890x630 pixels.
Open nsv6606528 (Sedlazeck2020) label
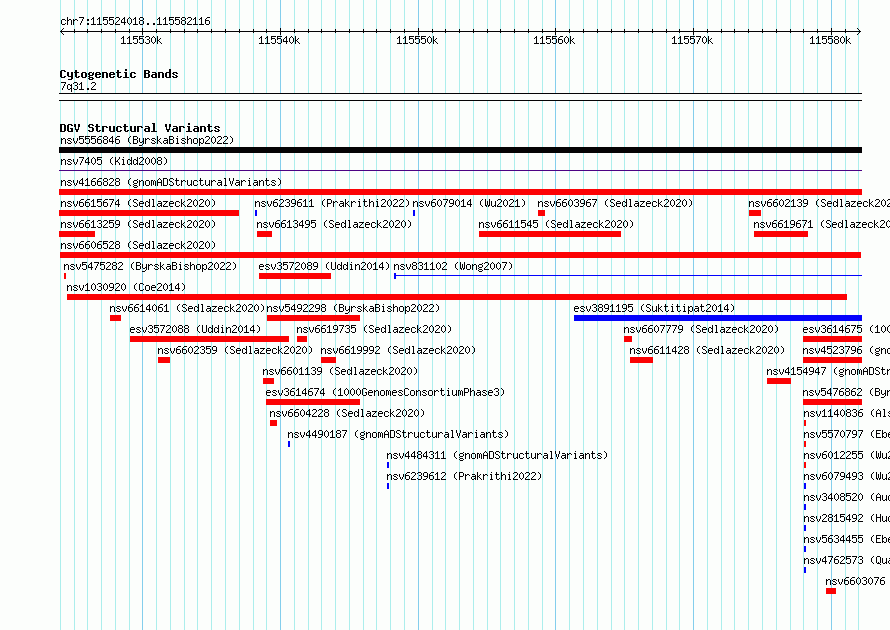click(x=138, y=245)
